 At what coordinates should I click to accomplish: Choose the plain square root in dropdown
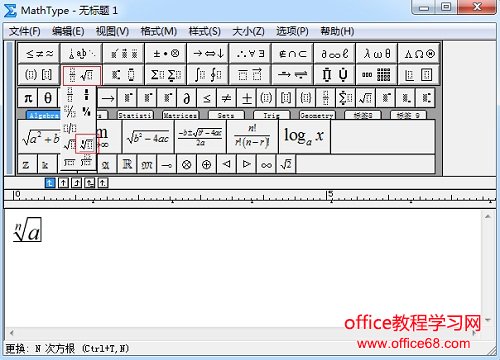[70, 145]
